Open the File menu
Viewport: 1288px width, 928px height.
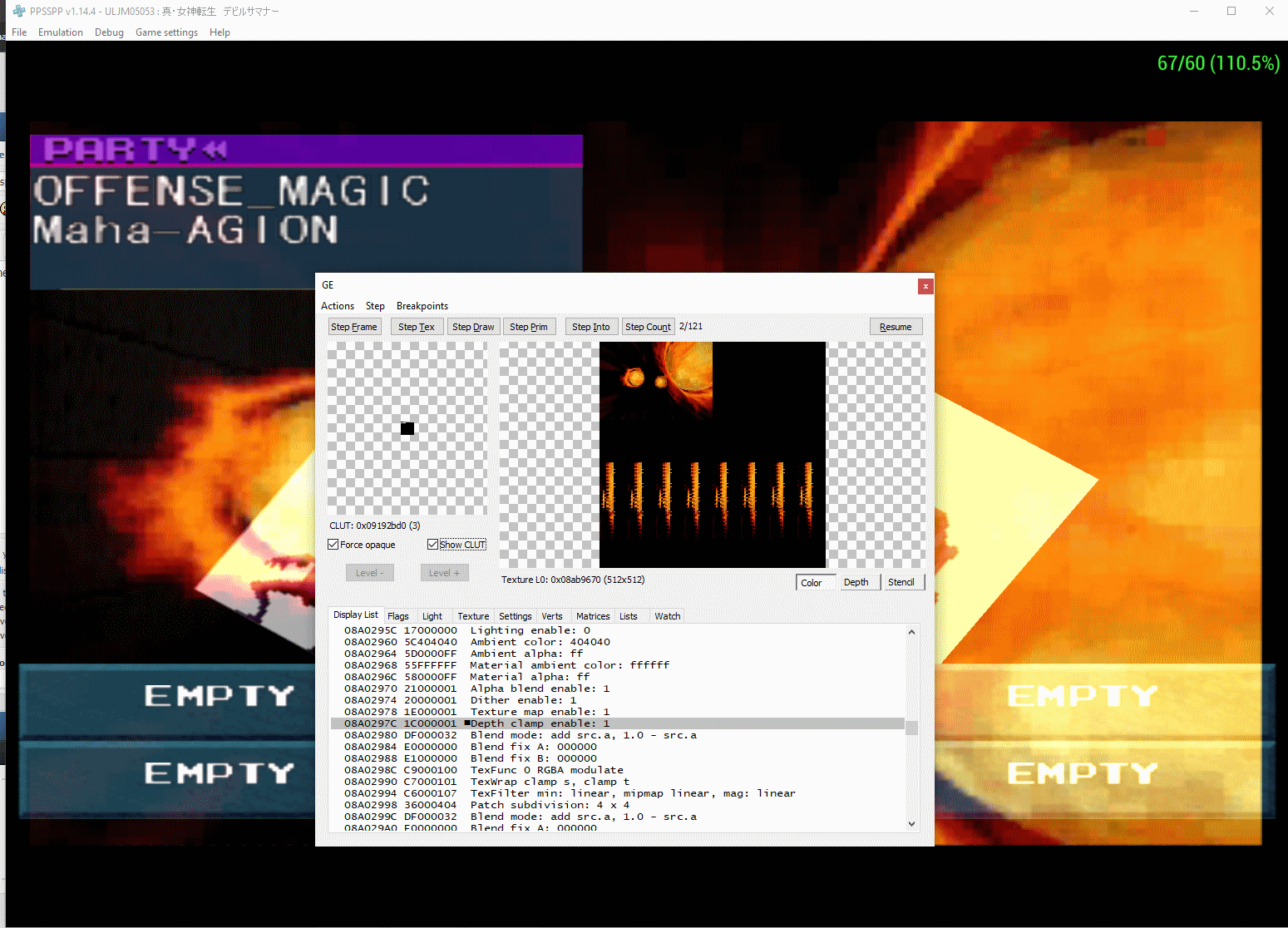click(19, 32)
